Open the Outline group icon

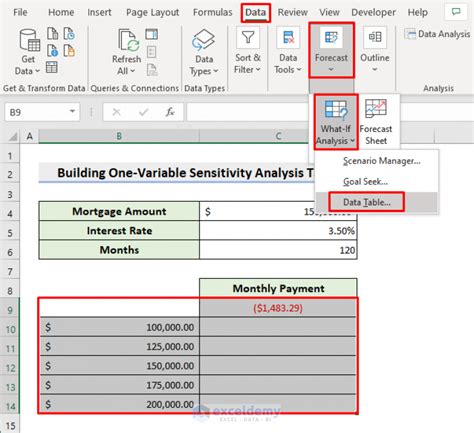375,37
